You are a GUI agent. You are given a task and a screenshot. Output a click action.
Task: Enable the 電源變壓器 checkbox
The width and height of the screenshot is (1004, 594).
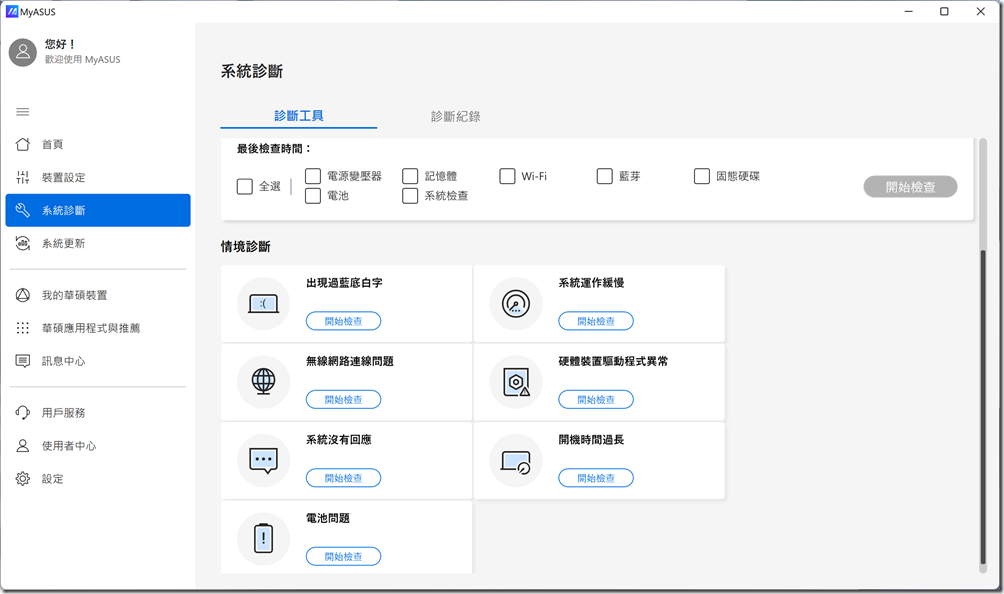click(313, 176)
